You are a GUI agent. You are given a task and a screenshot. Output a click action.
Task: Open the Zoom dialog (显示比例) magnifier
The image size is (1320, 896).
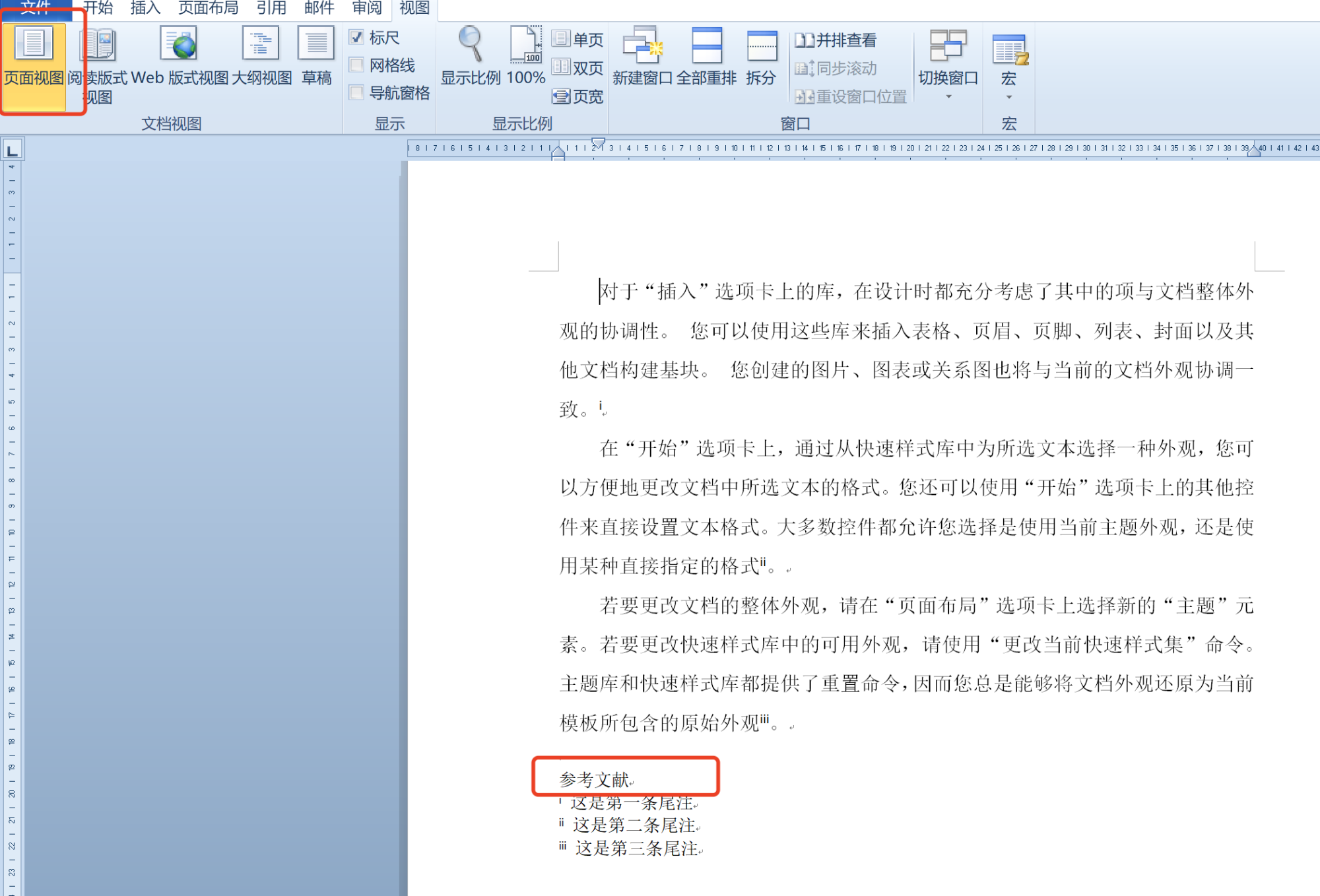pos(471,58)
